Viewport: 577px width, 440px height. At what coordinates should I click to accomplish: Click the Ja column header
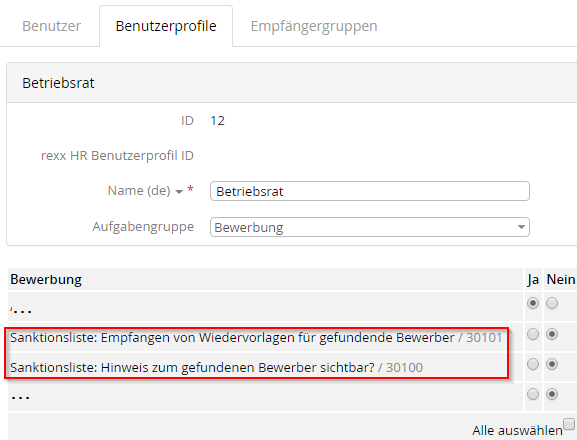533,279
